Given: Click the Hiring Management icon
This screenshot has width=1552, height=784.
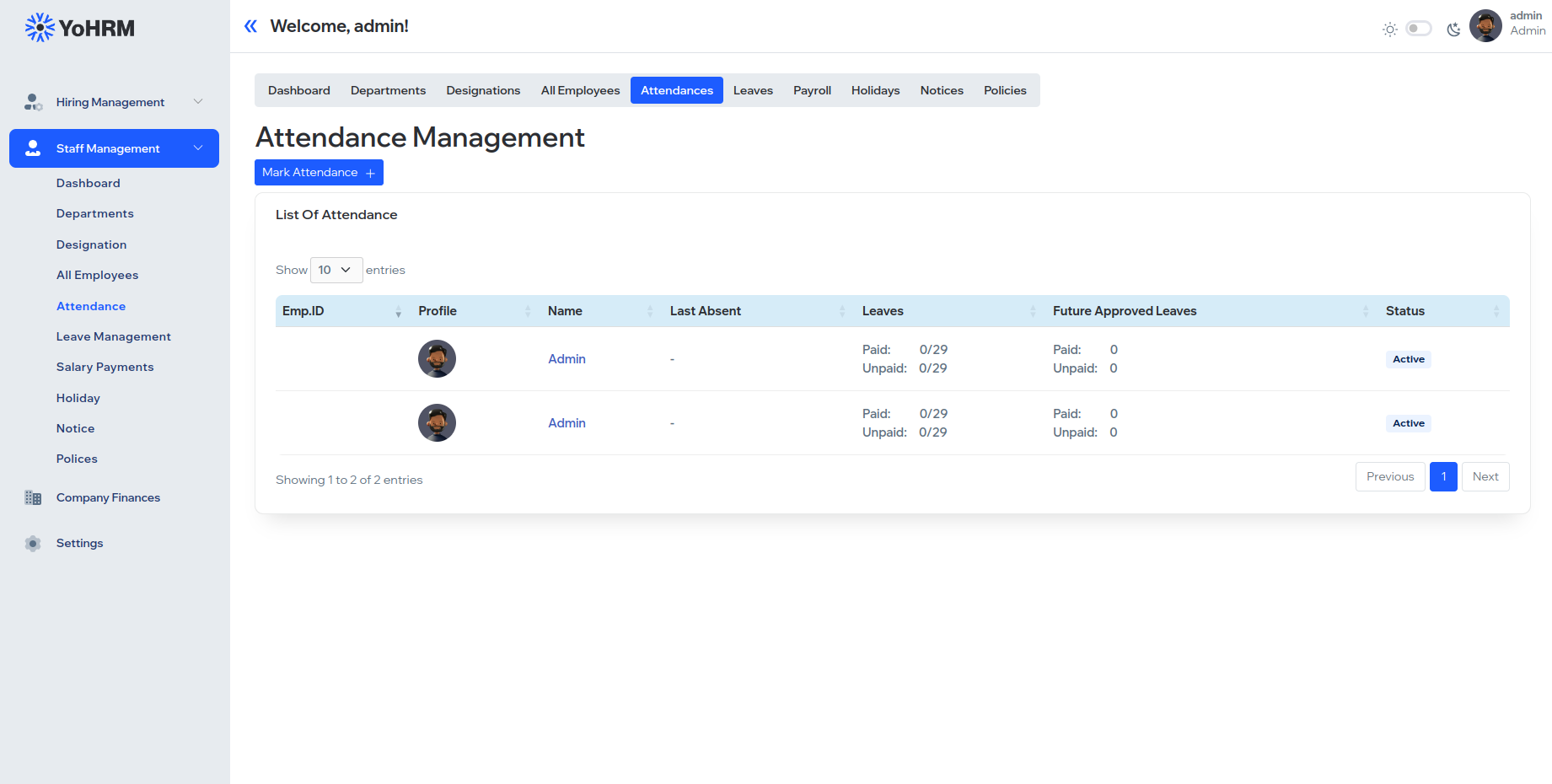Looking at the screenshot, I should tap(33, 102).
